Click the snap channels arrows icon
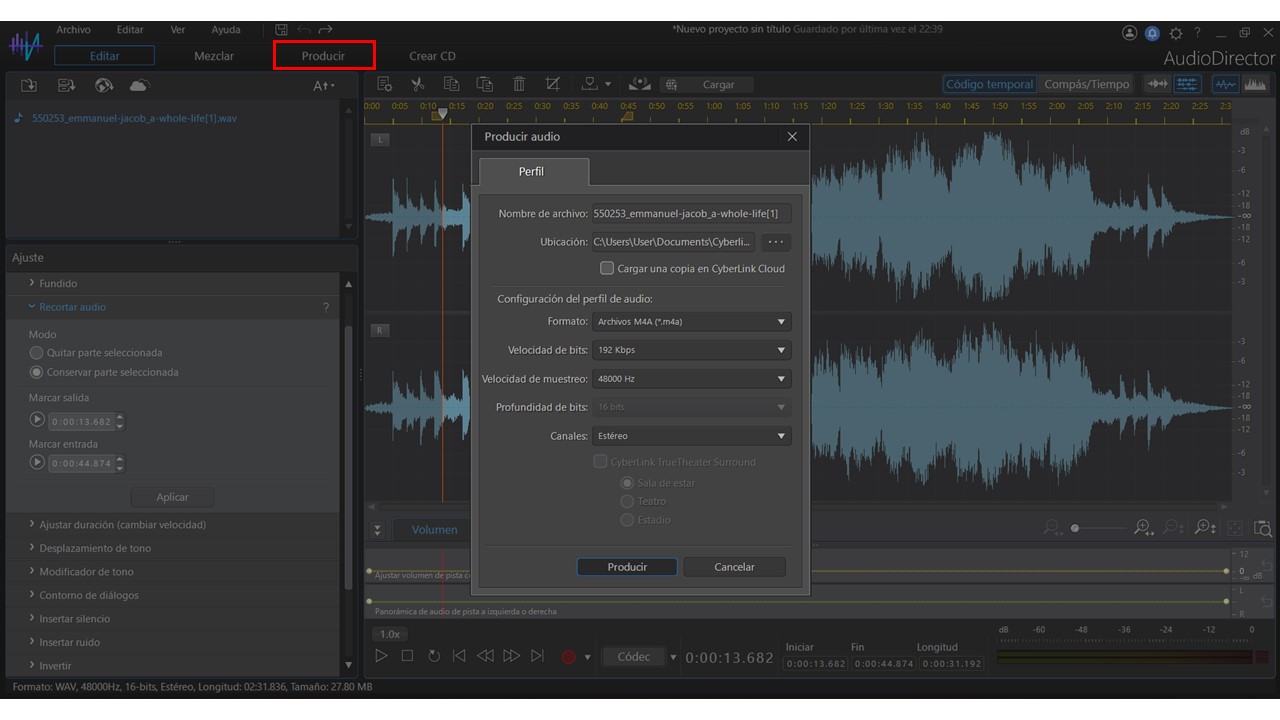1280x720 pixels. pyautogui.click(x=1157, y=84)
